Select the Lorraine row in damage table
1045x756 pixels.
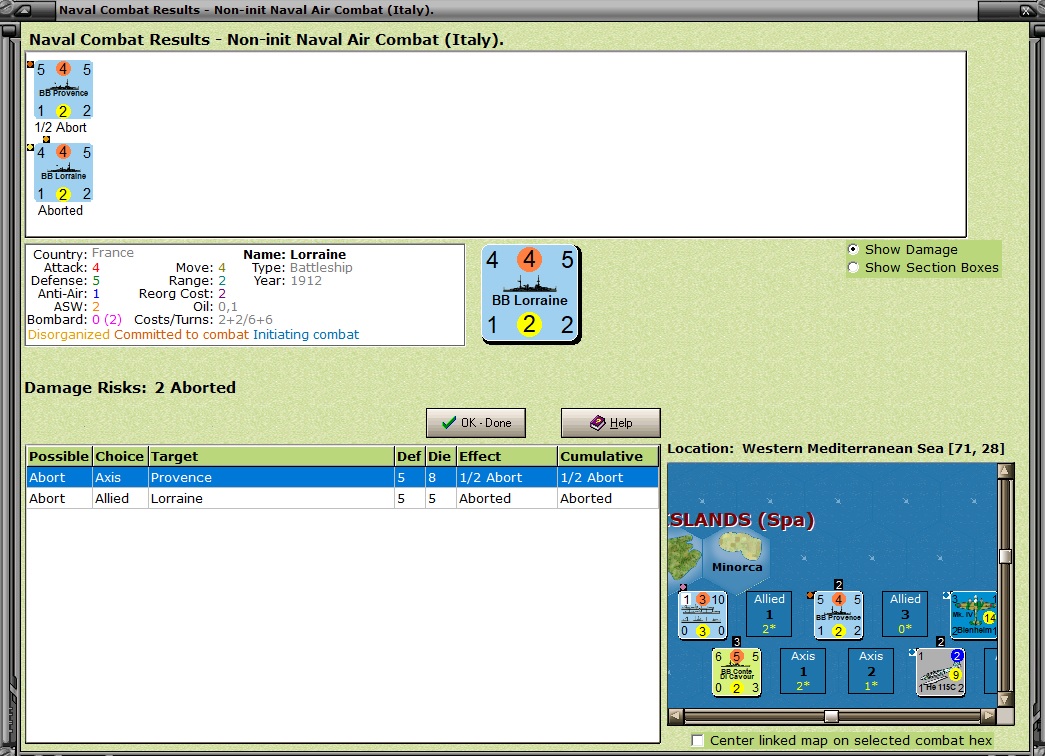click(x=343, y=498)
